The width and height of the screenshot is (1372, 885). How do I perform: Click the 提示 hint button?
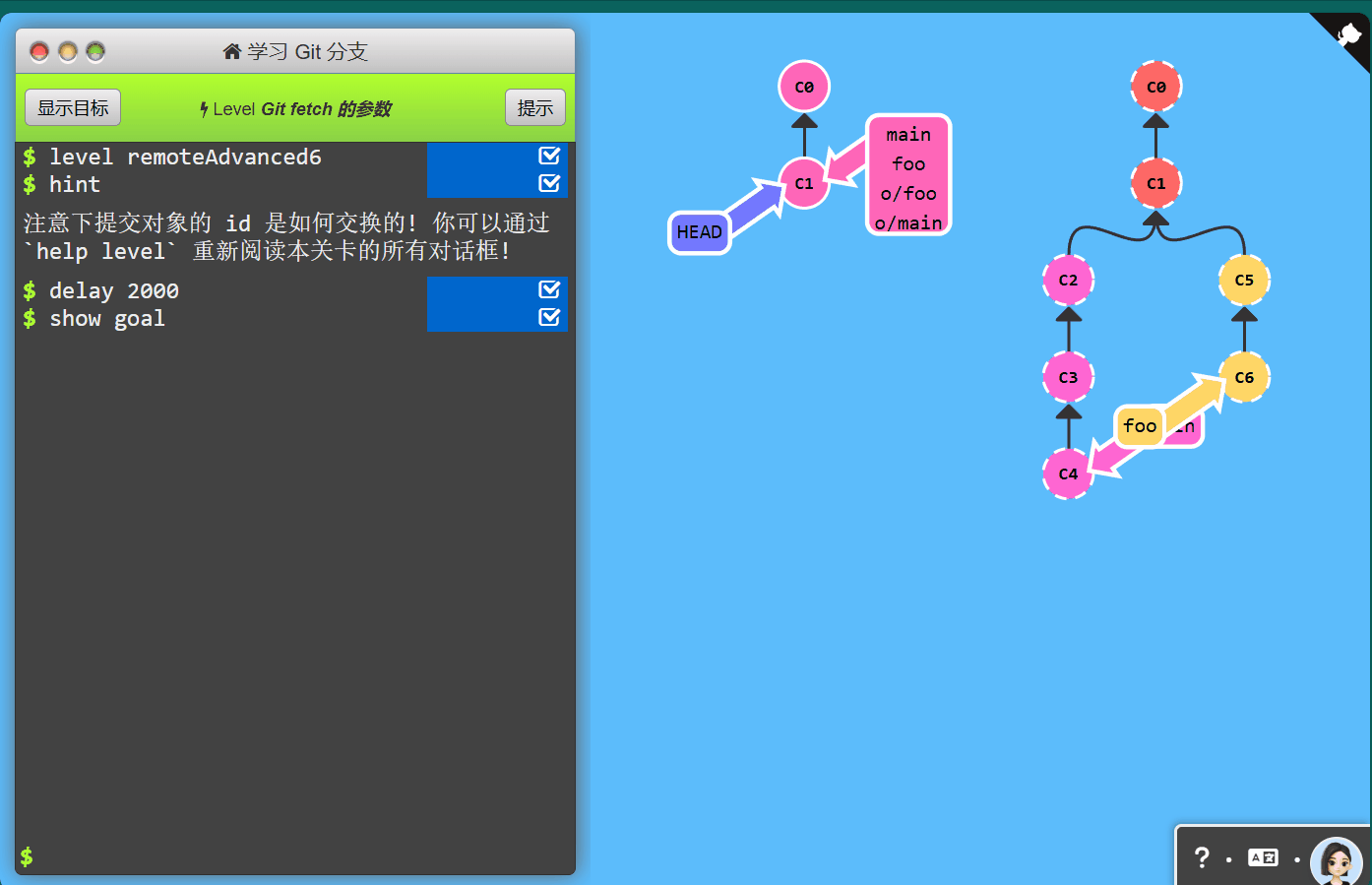tap(535, 107)
